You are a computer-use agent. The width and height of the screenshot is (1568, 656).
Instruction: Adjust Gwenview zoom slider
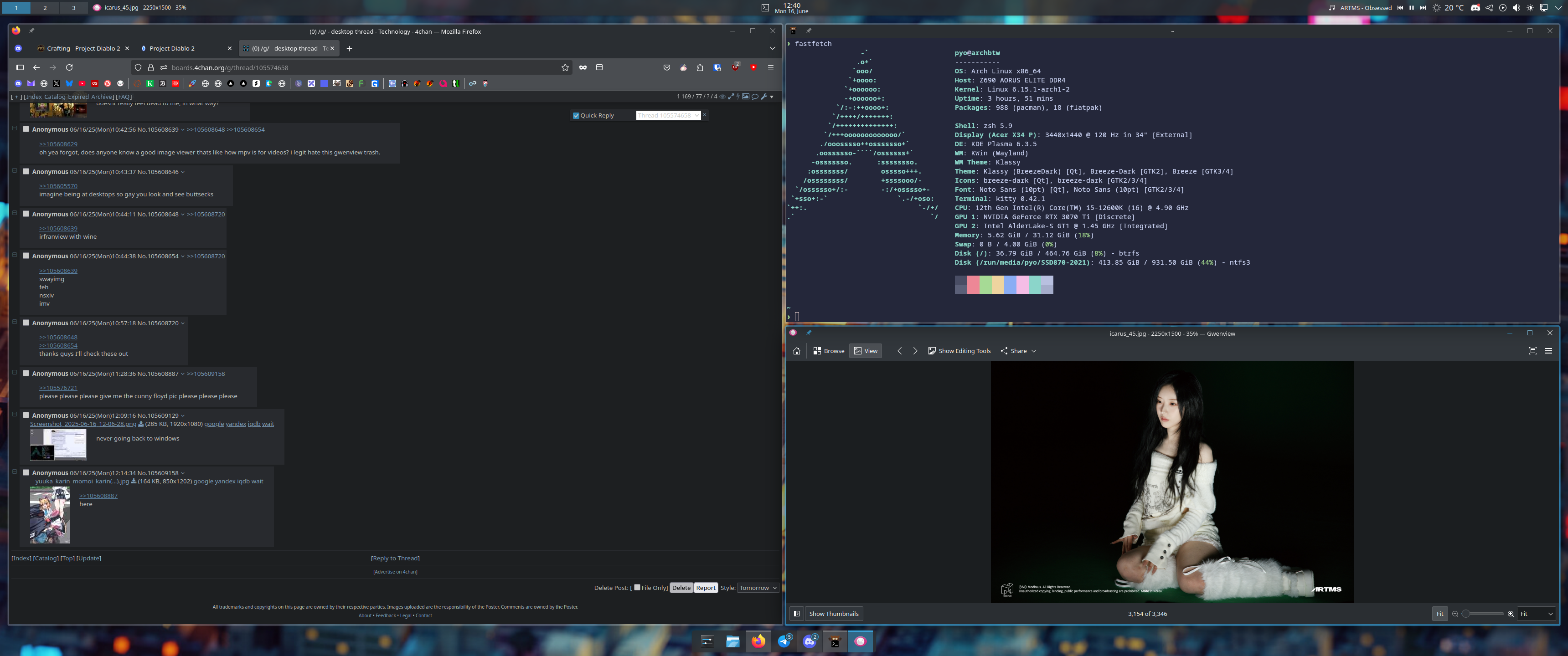(x=1483, y=613)
